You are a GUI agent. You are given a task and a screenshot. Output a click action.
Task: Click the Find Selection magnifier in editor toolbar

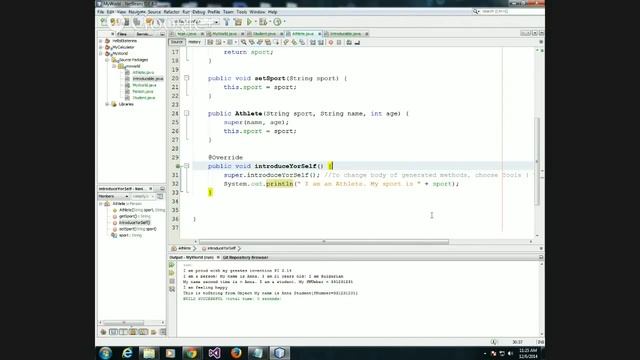click(243, 42)
